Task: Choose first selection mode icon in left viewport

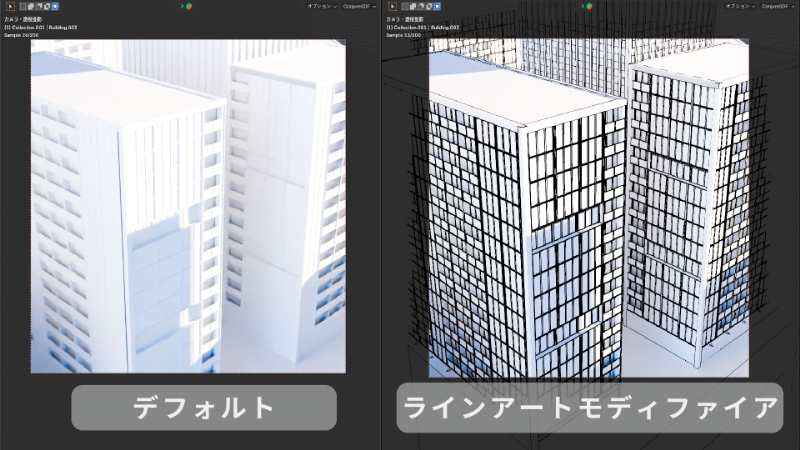Action: (x=23, y=6)
